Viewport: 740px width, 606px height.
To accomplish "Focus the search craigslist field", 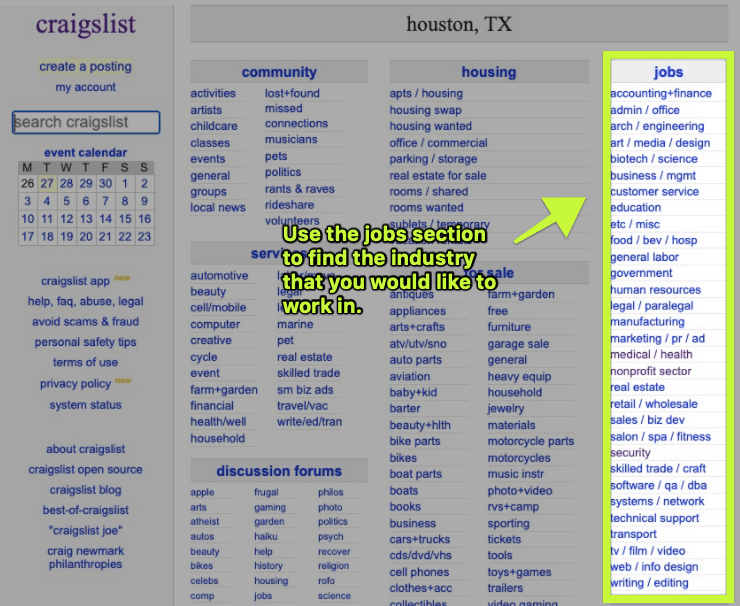I will 86,122.
